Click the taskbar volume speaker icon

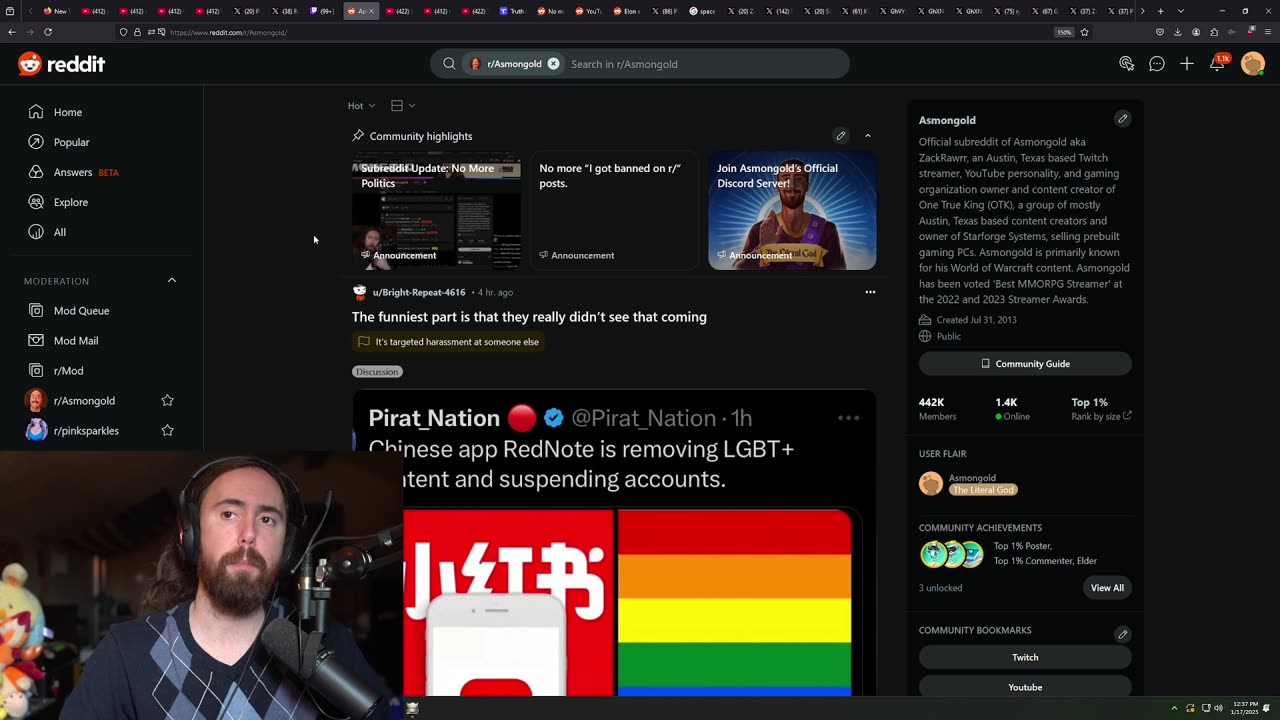(1218, 708)
